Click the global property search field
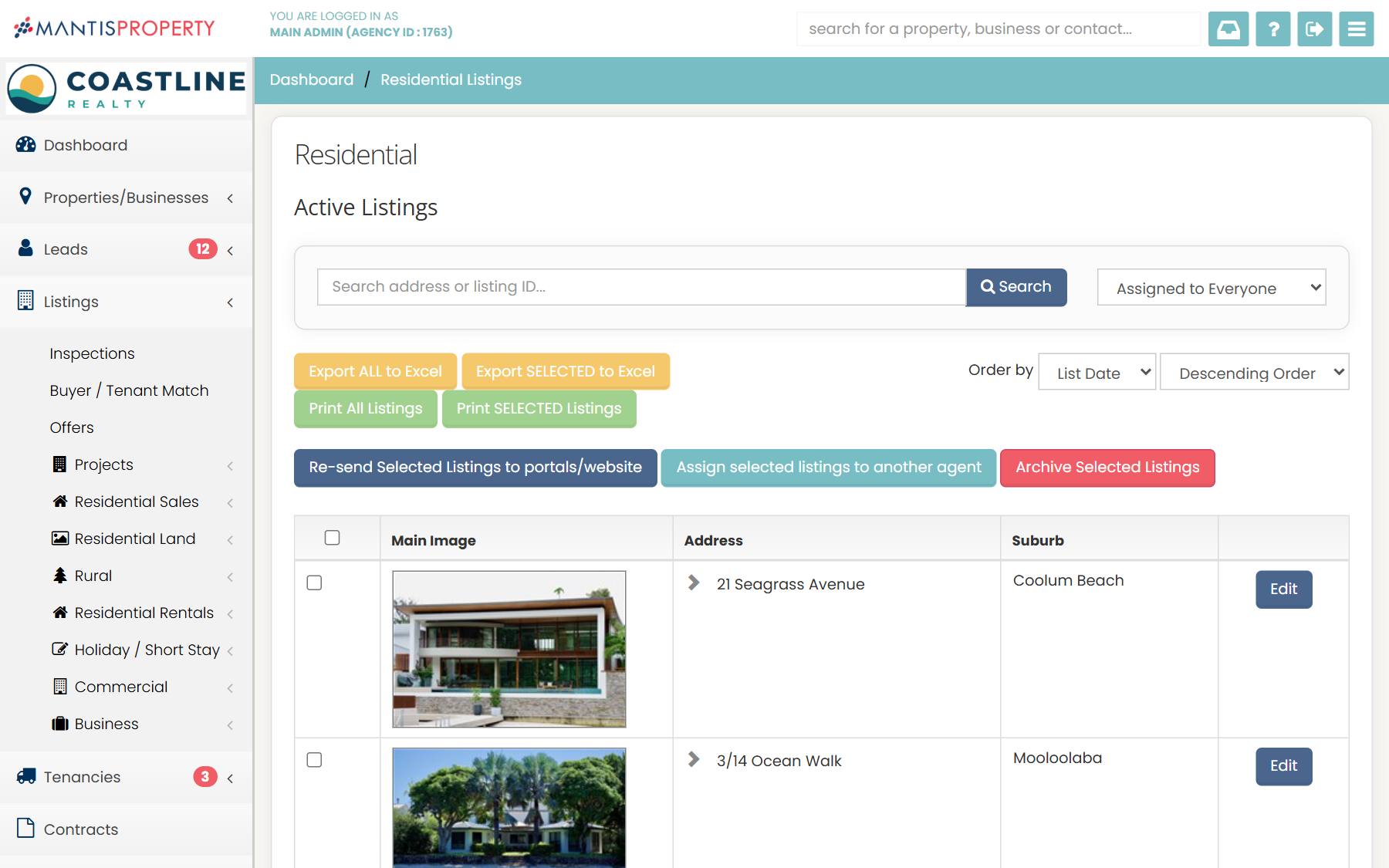The width and height of the screenshot is (1389, 868). pos(999,29)
